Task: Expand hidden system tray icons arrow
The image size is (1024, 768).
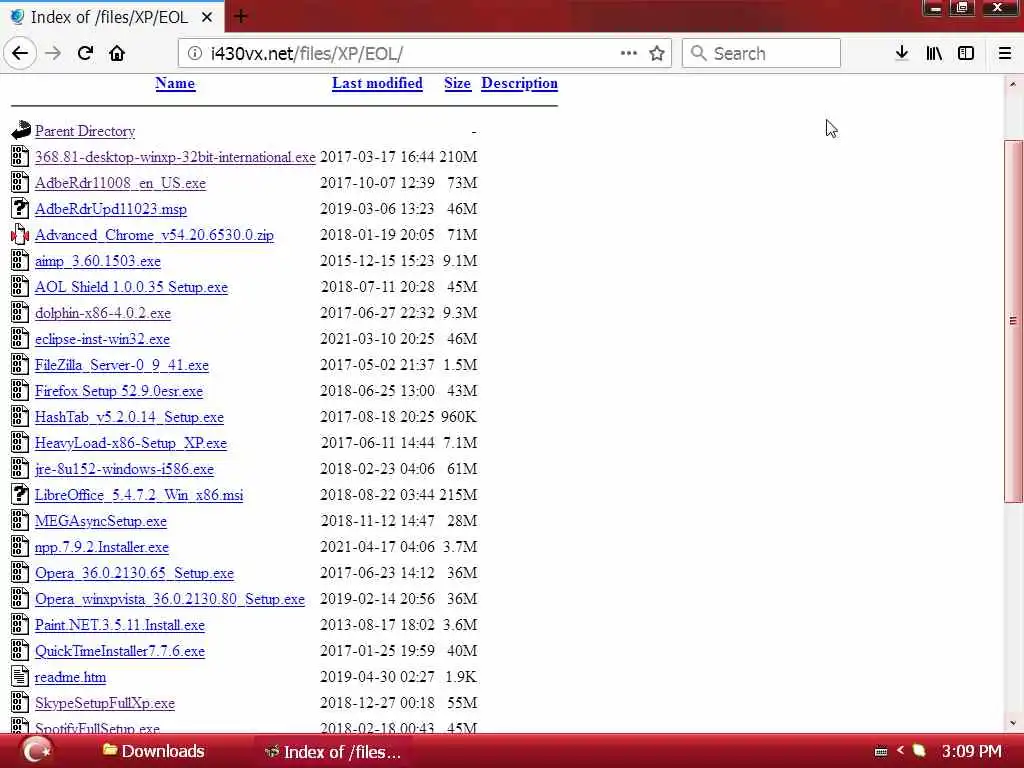Action: [x=901, y=750]
